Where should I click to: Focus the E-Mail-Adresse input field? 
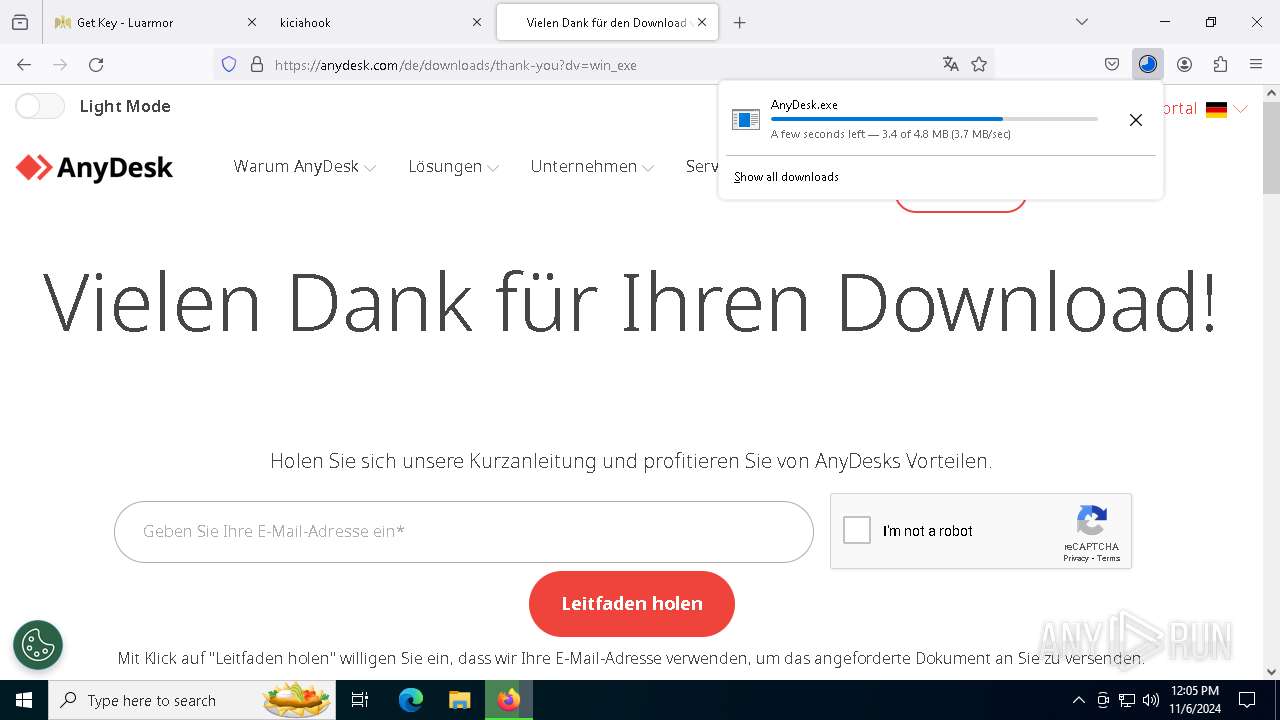464,532
